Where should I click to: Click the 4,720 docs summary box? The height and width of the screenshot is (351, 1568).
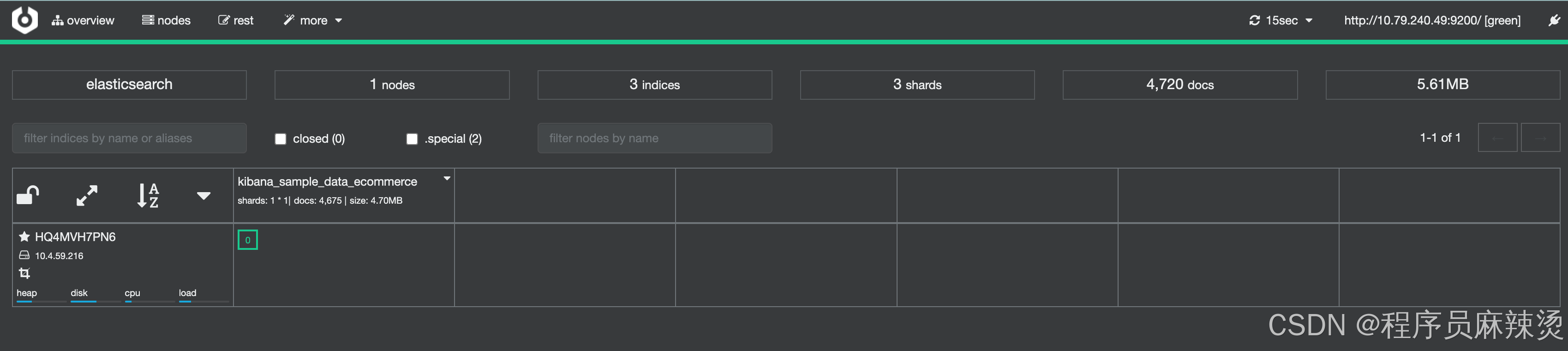(1179, 85)
